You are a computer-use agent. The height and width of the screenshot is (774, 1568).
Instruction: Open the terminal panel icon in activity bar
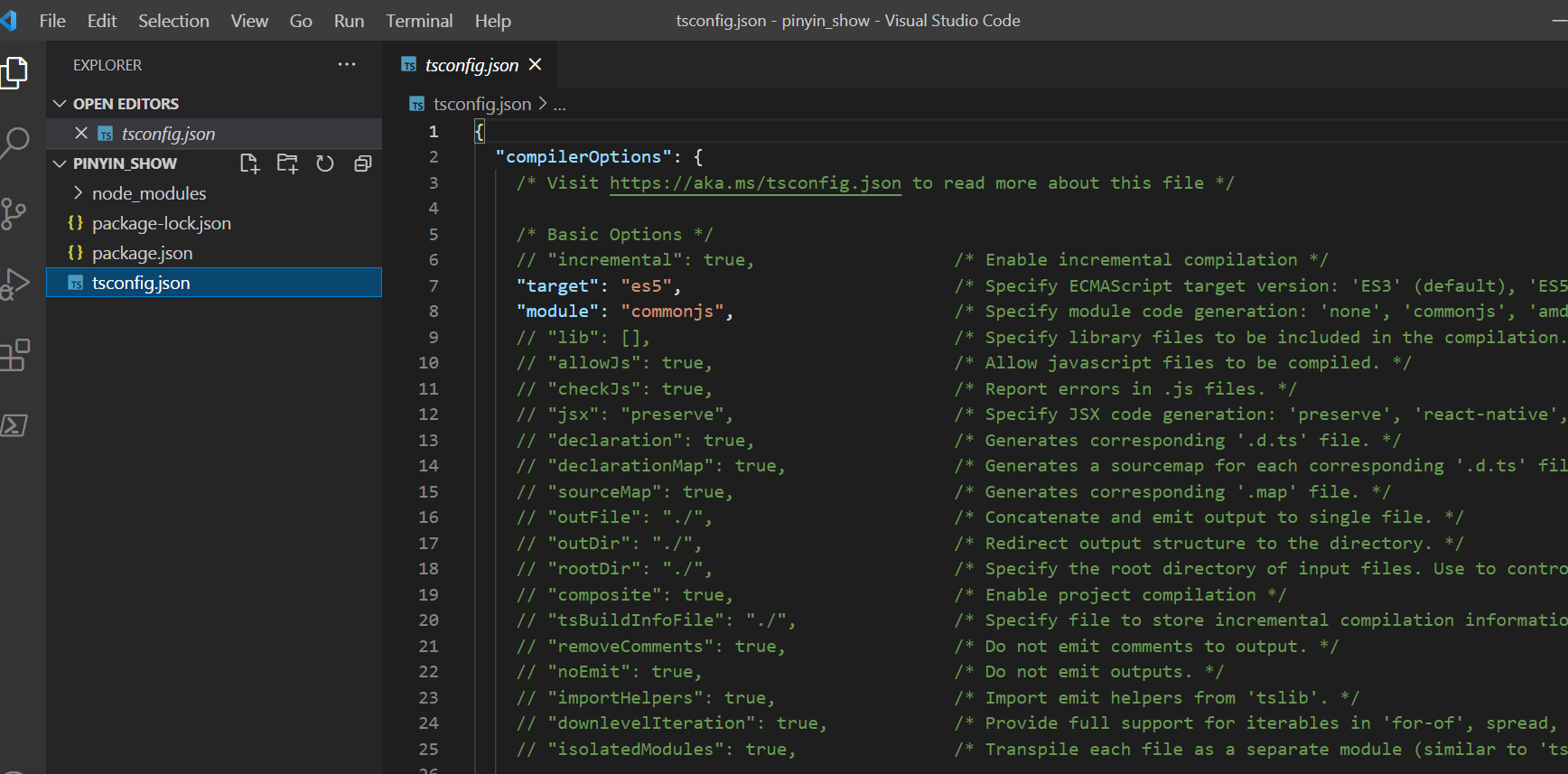pyautogui.click(x=14, y=425)
